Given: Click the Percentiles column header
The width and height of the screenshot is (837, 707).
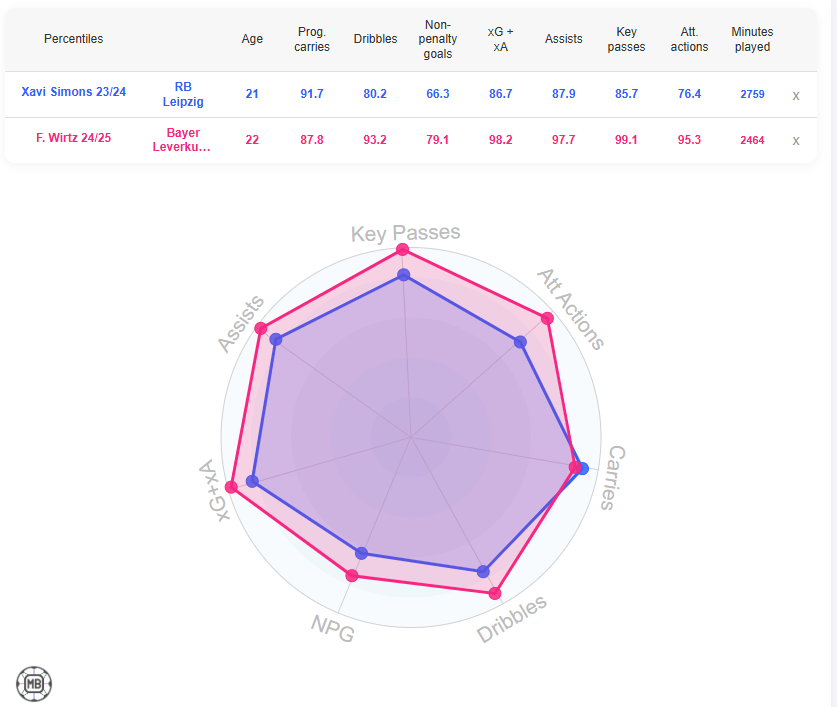Looking at the screenshot, I should (74, 39).
